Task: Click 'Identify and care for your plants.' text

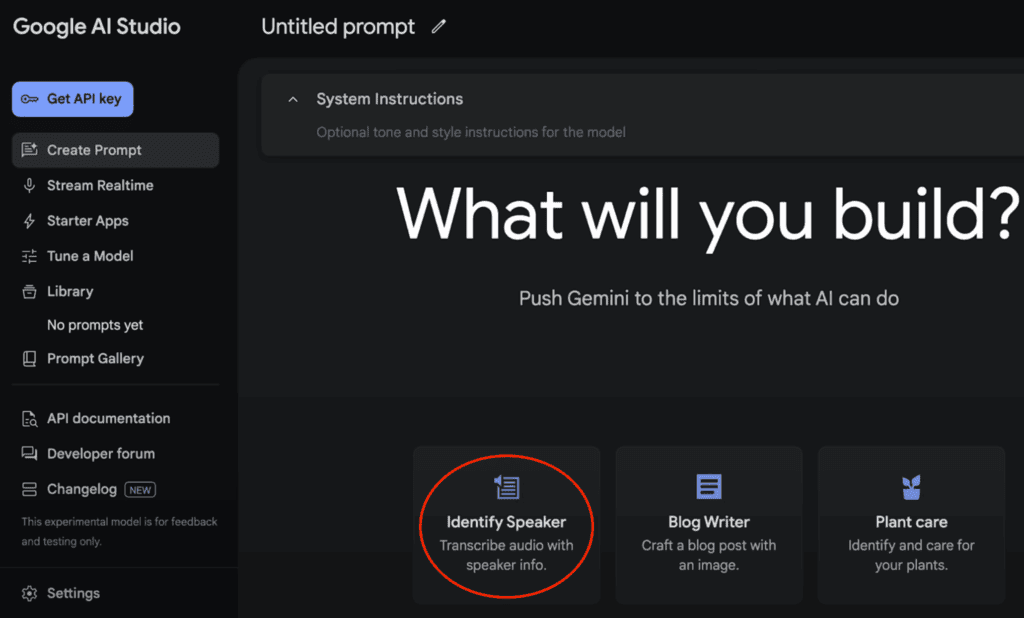Action: pyautogui.click(x=911, y=555)
